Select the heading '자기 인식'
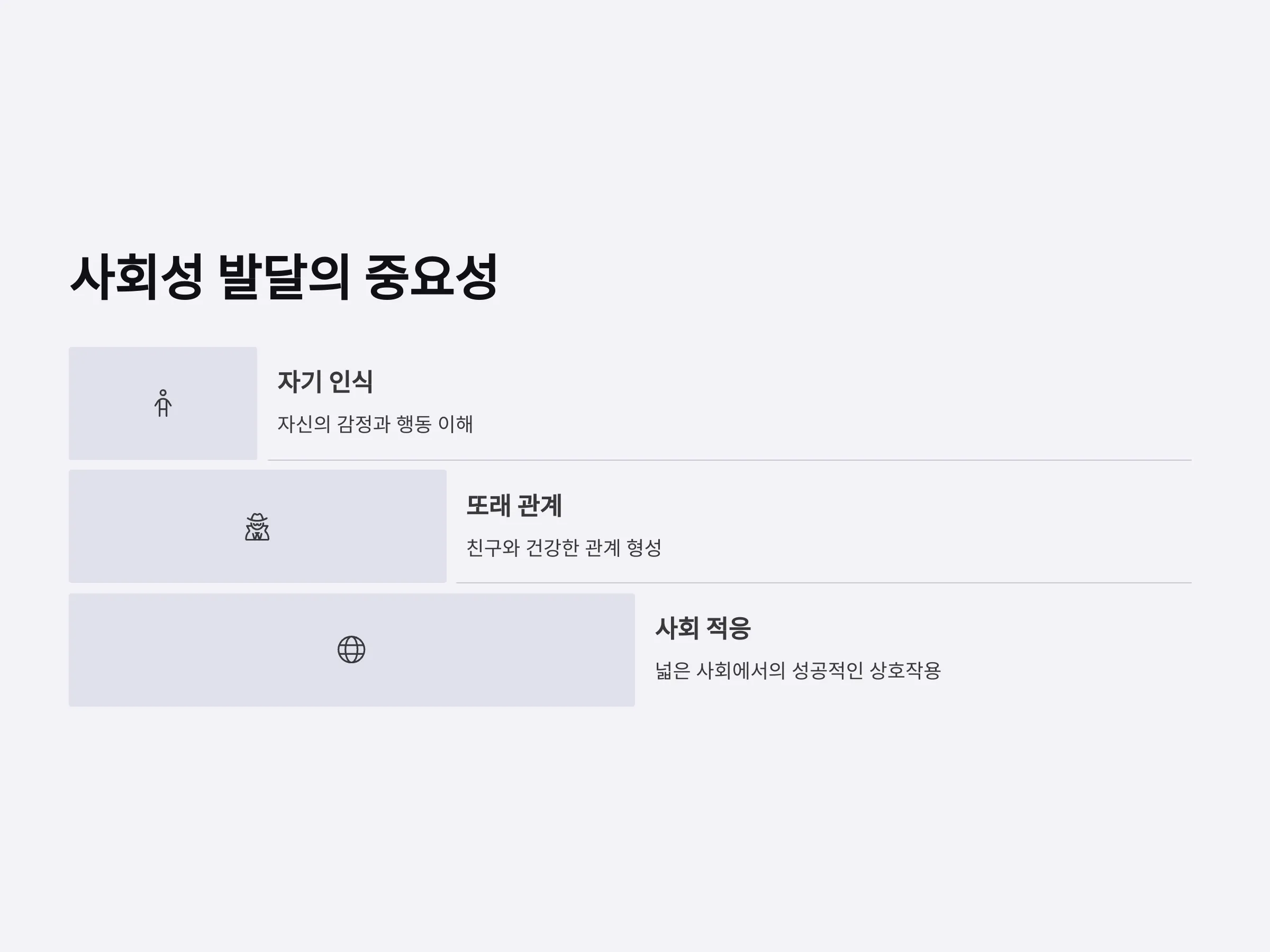 point(325,382)
